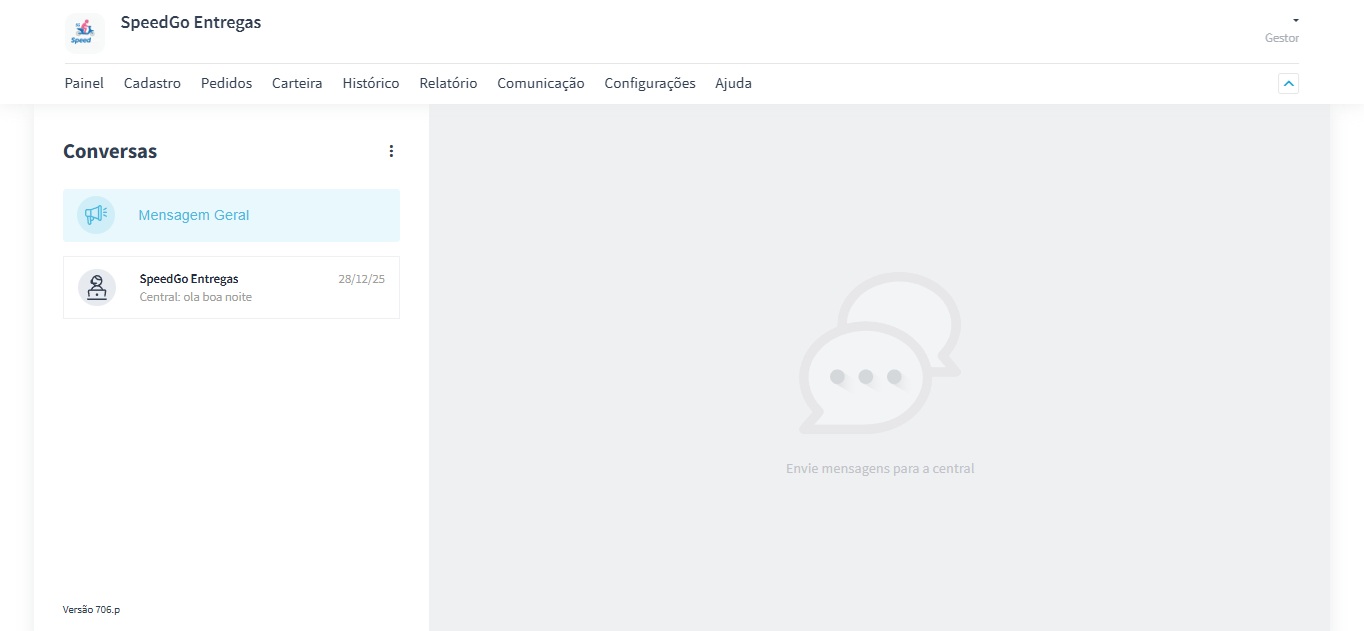Click the Gestor role label
This screenshot has width=1364, height=631.
[x=1281, y=38]
